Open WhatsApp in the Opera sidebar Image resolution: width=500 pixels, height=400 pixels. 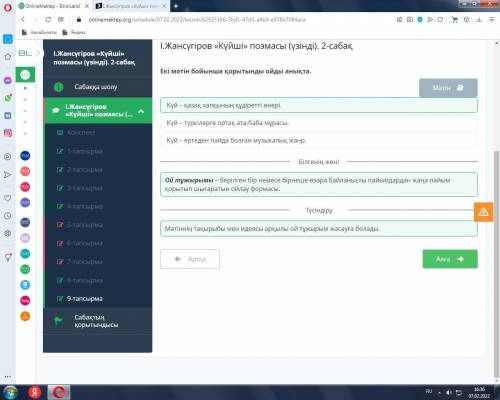coord(8,98)
